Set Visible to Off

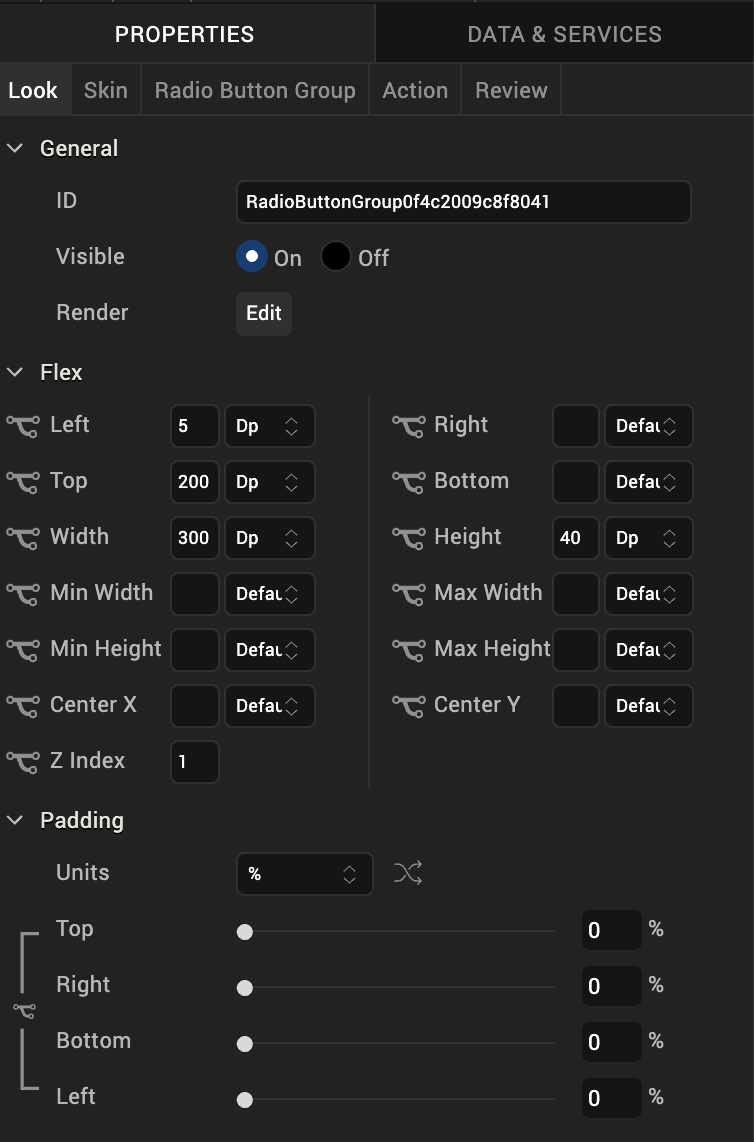336,257
